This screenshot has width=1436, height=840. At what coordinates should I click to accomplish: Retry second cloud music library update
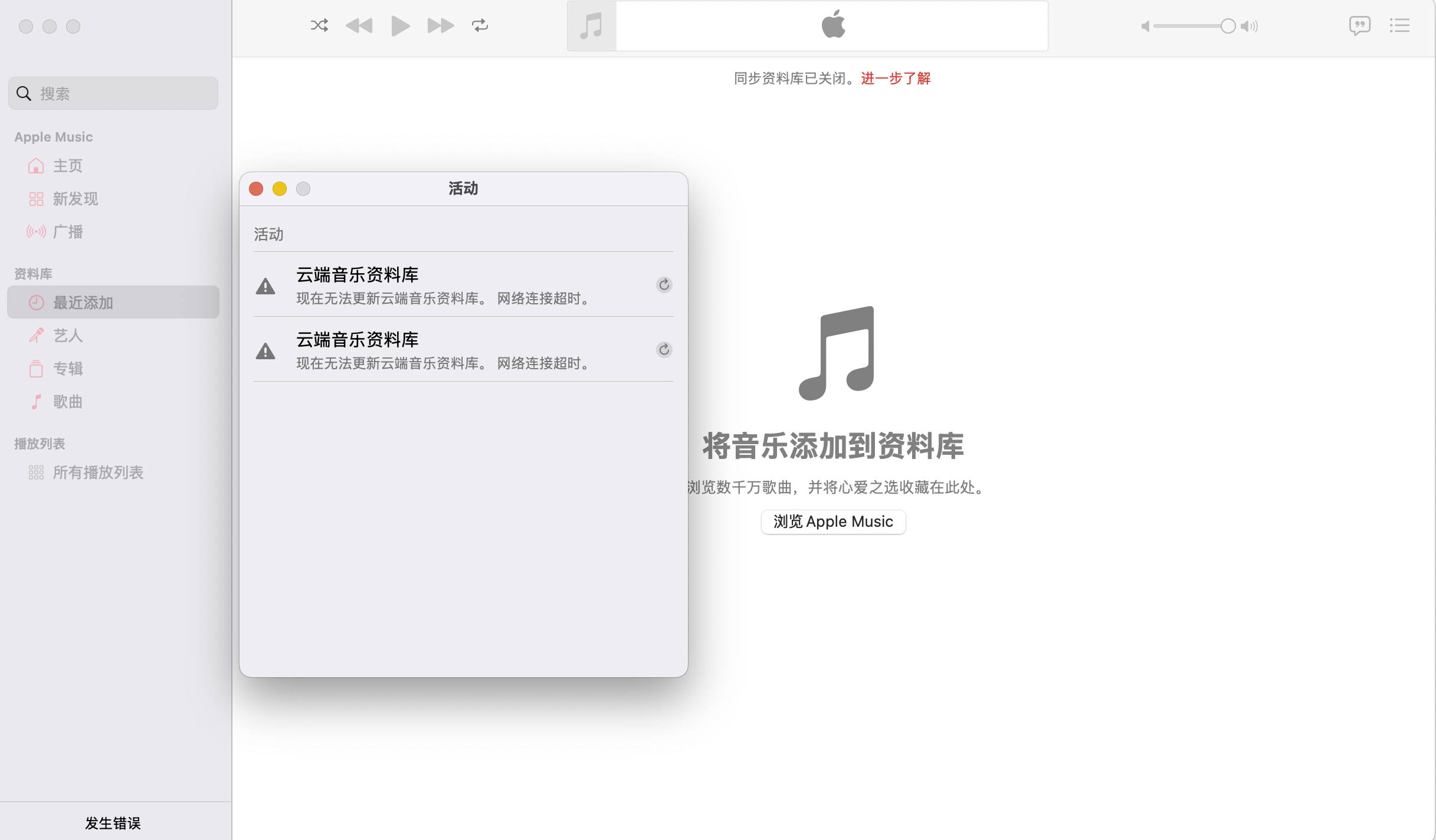664,350
